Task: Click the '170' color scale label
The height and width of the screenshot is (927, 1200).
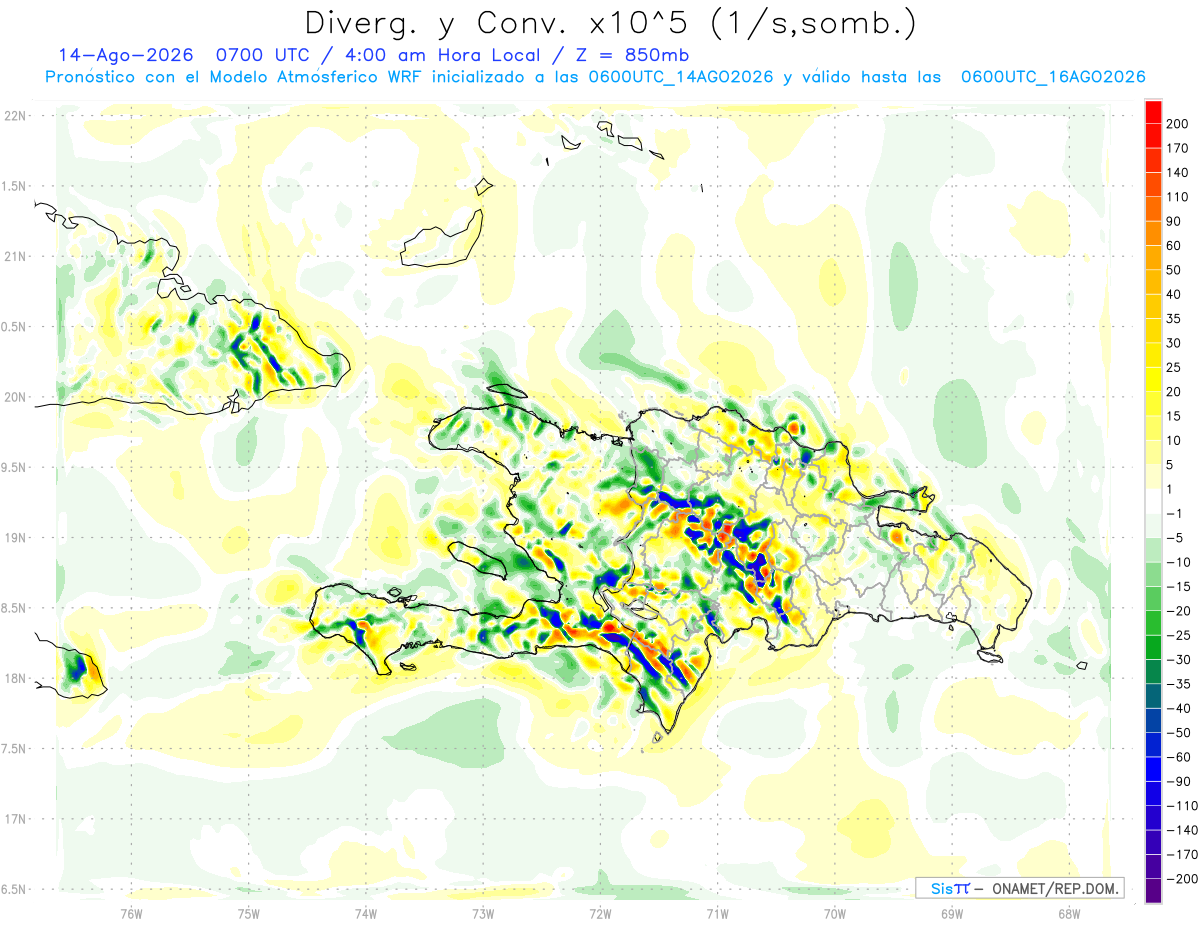Action: (x=1179, y=148)
